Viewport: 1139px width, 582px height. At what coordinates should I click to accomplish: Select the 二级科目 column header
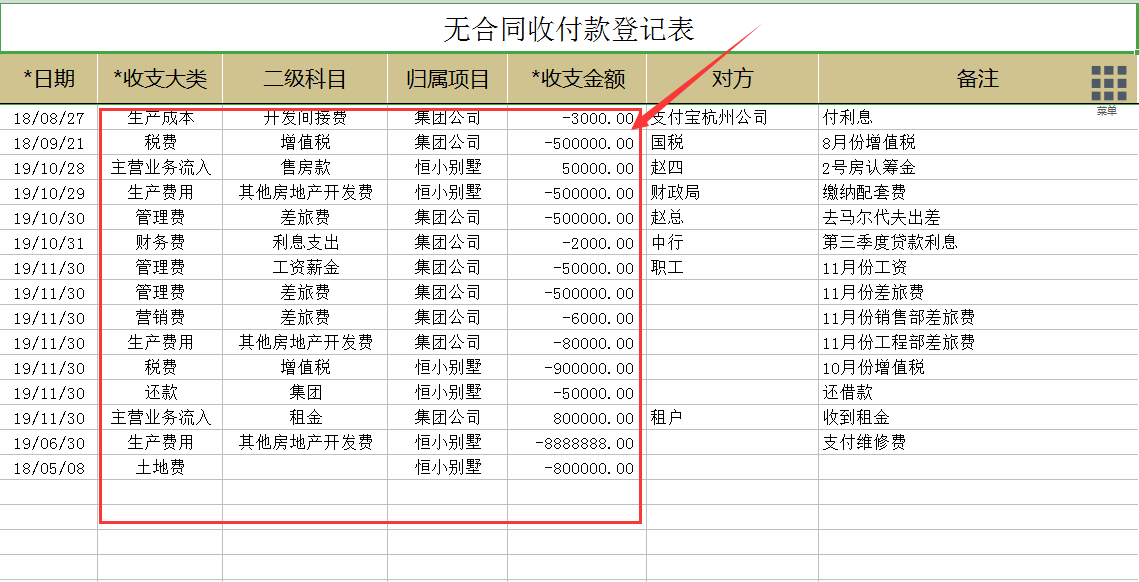click(305, 79)
